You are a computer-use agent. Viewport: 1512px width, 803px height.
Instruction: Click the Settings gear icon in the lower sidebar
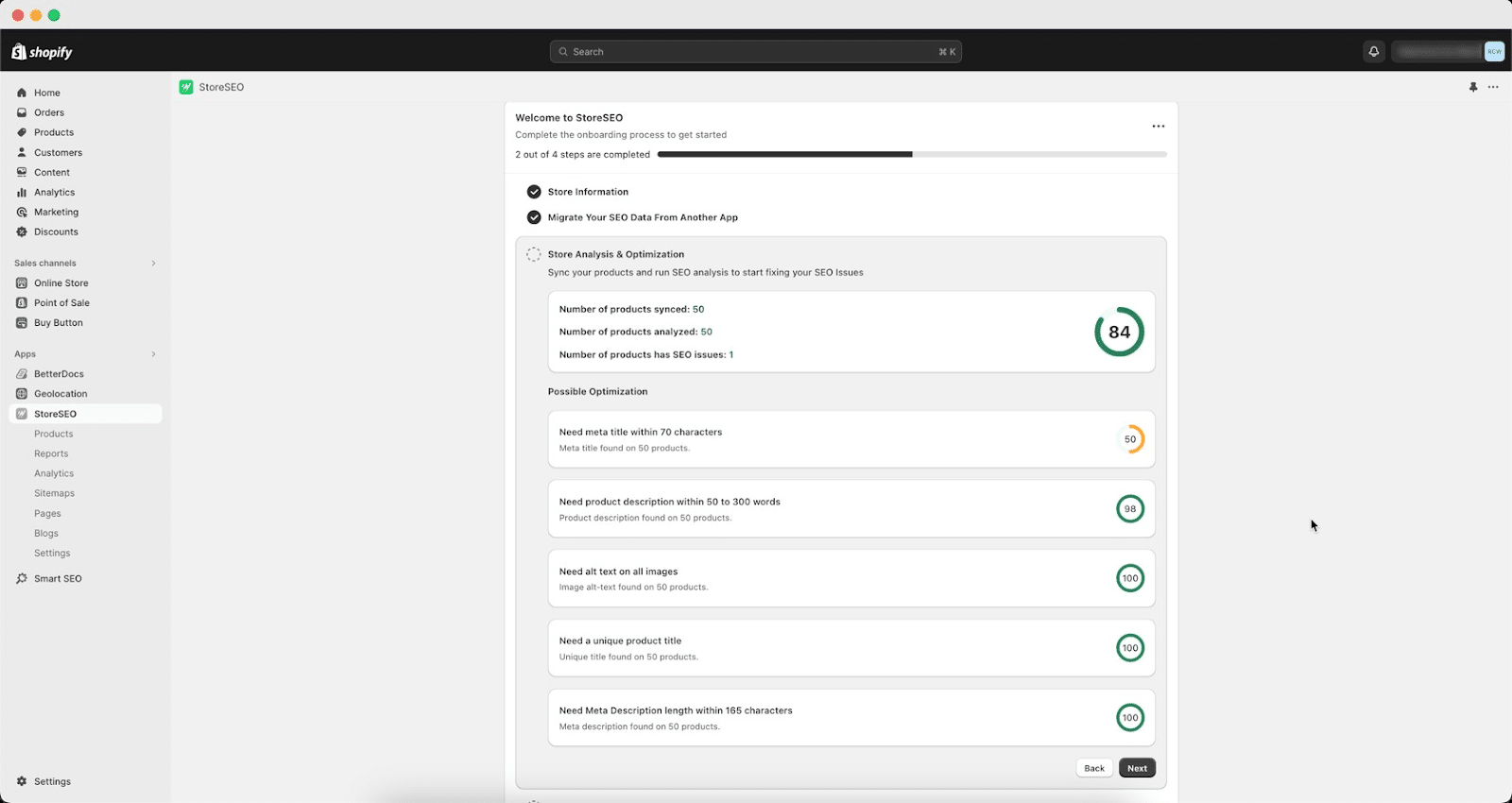22,781
